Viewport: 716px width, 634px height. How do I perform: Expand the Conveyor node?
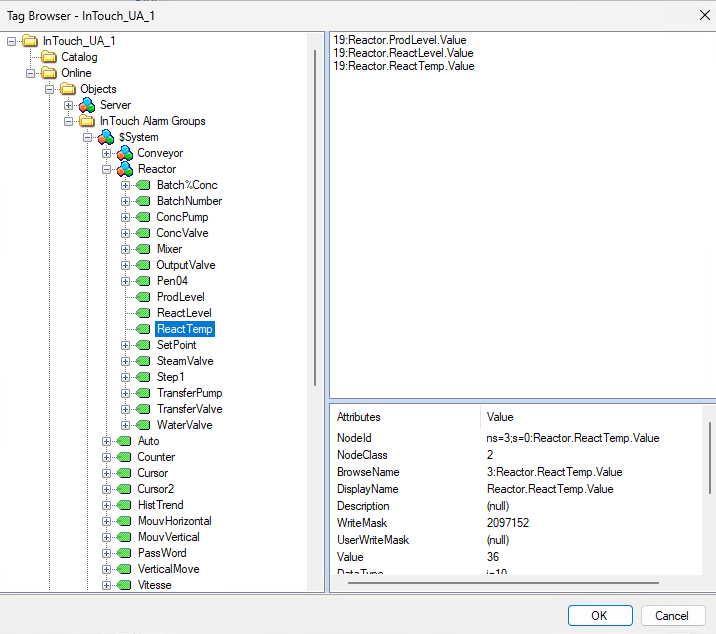point(106,153)
